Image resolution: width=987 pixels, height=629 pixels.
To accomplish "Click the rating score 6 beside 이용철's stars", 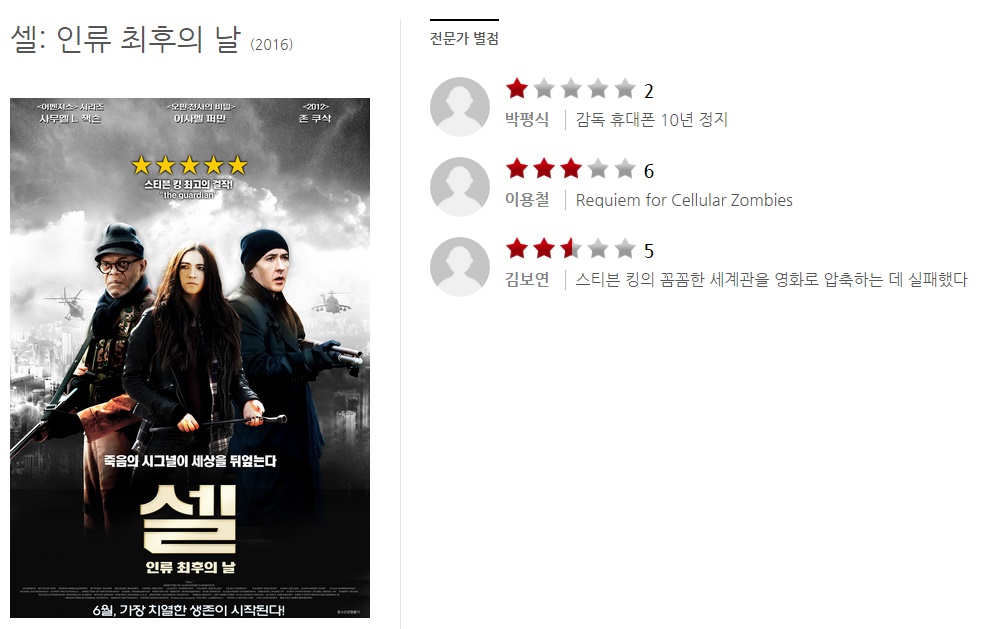I will pyautogui.click(x=649, y=171).
